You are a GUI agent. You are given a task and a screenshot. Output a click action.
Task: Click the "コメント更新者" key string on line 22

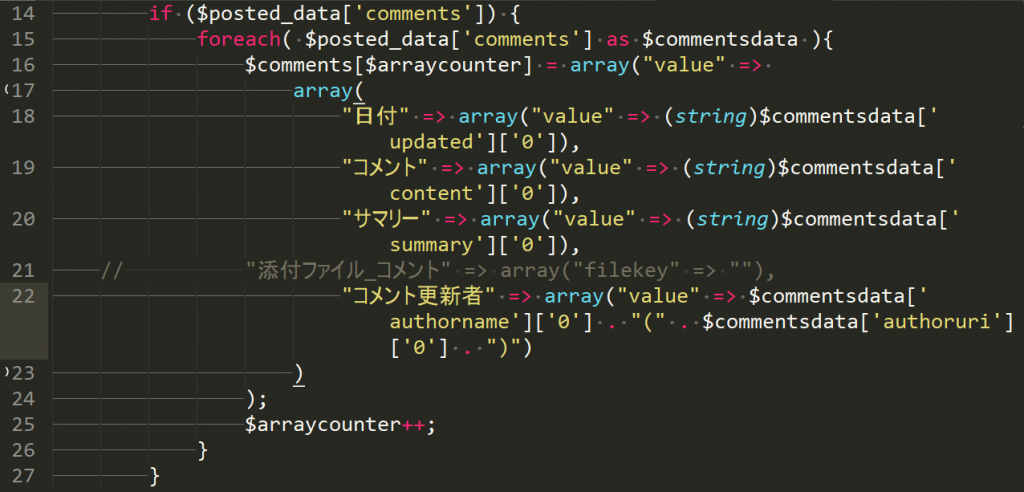[419, 295]
